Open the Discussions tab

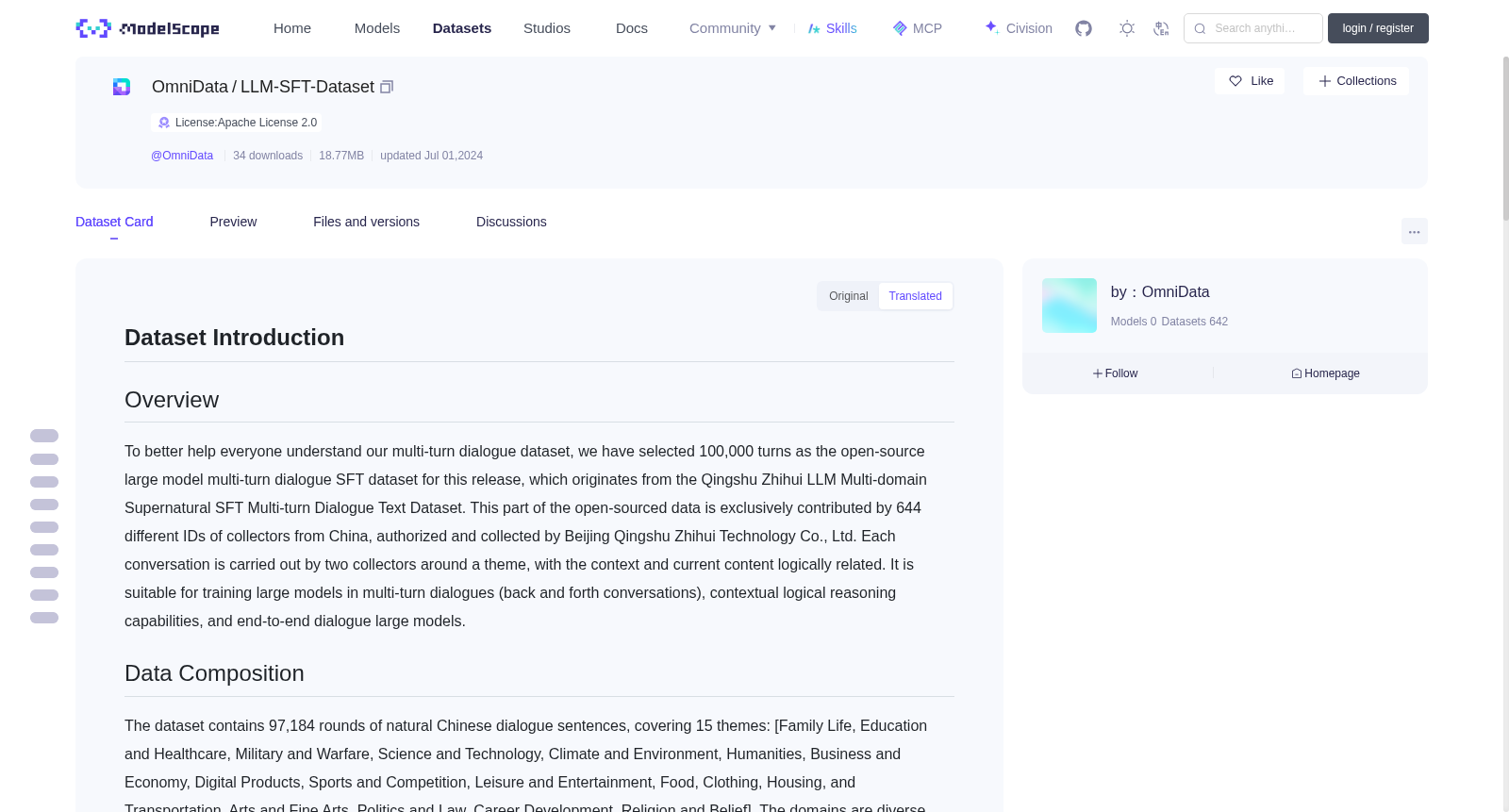[x=511, y=222]
